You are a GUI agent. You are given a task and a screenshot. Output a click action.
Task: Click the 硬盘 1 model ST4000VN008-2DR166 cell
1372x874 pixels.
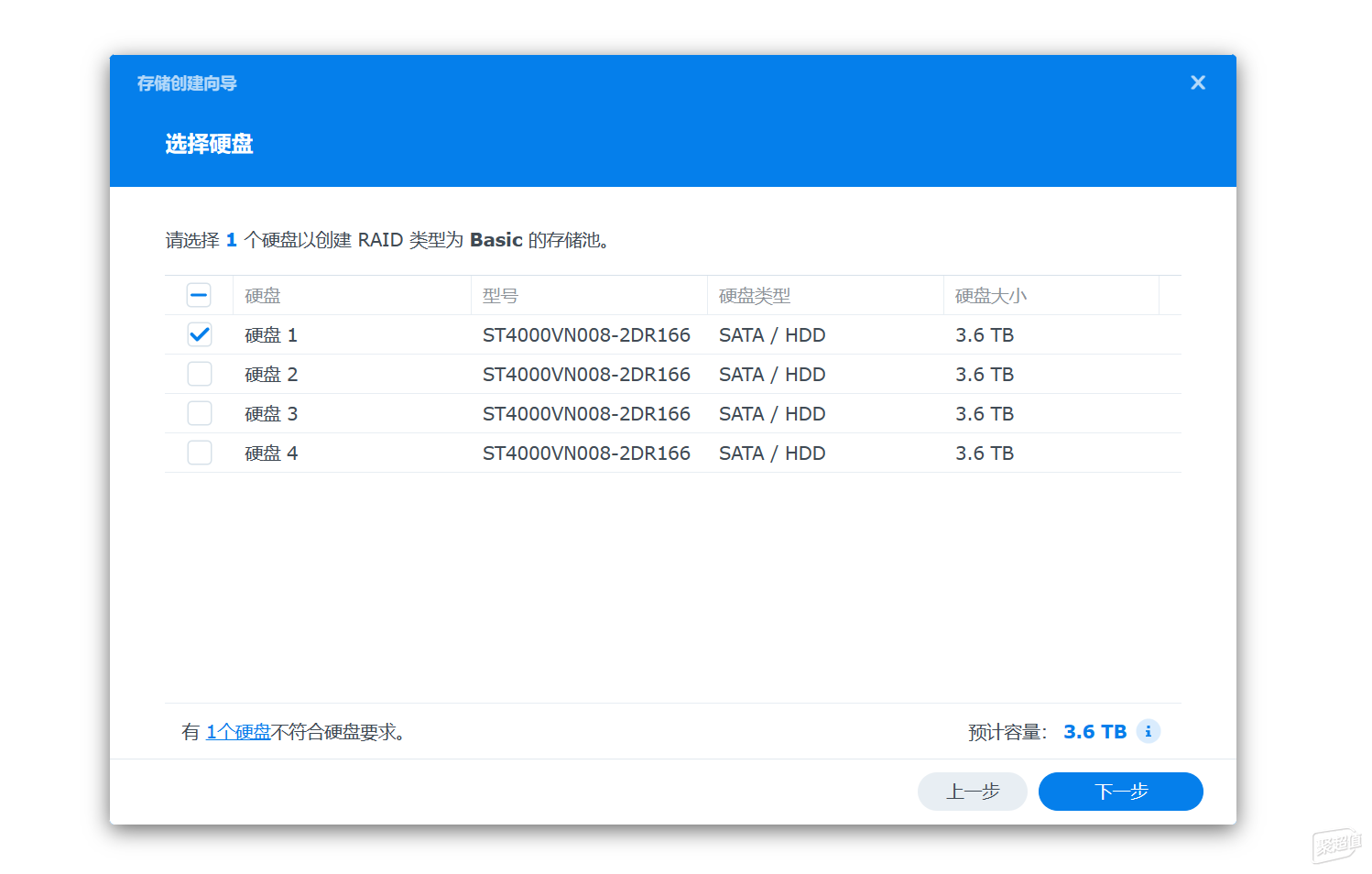point(586,335)
